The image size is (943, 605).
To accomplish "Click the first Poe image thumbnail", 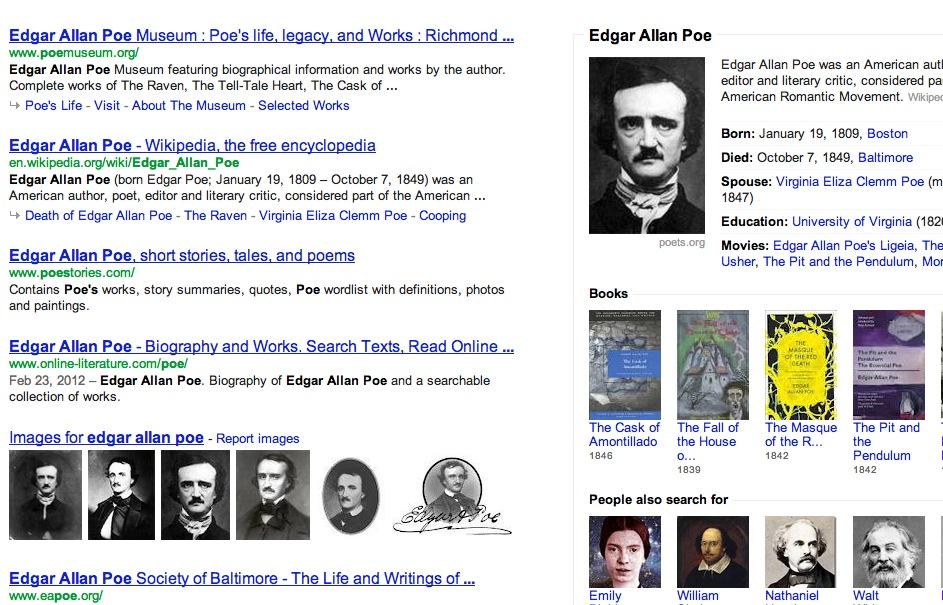I will tap(45, 495).
